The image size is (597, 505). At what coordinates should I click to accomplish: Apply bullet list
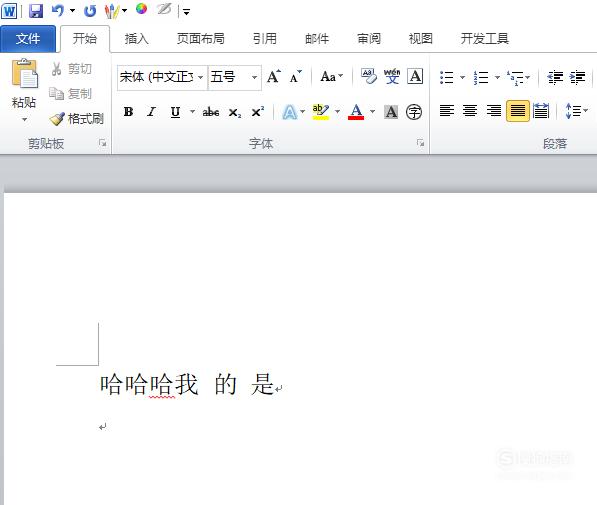[x=447, y=77]
